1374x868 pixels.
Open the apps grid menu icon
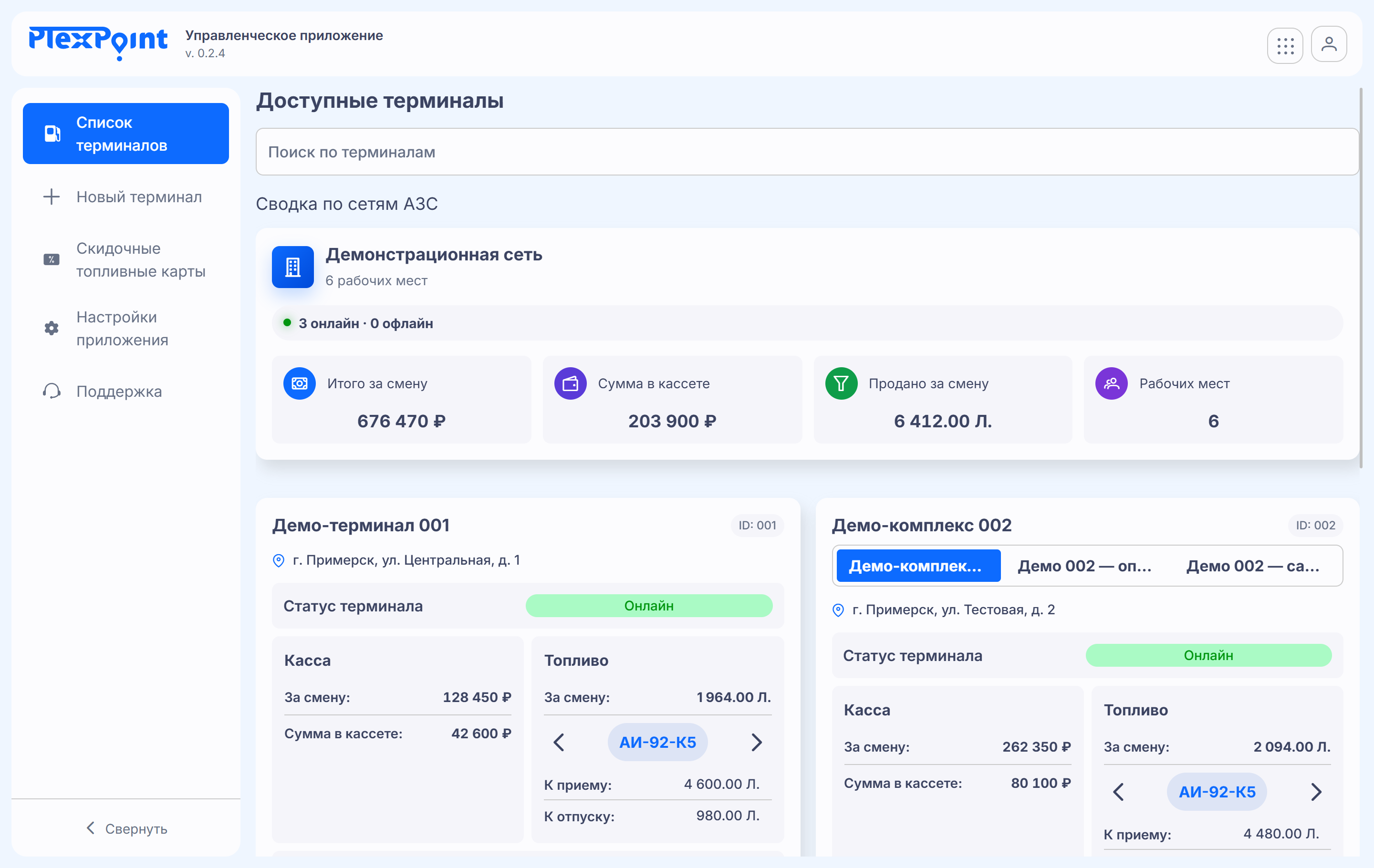pyautogui.click(x=1285, y=46)
